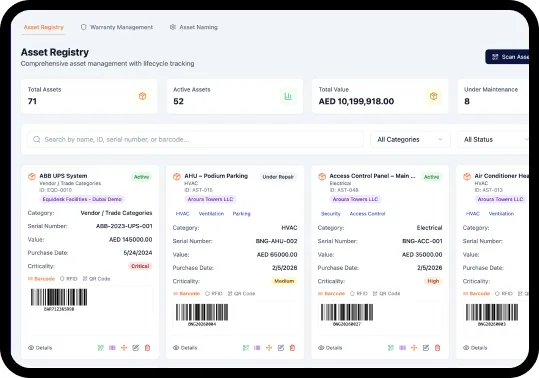Click the AHU – Podium Parking asset icon
Screen dimensions: 539x378
pyautogui.click(x=177, y=177)
